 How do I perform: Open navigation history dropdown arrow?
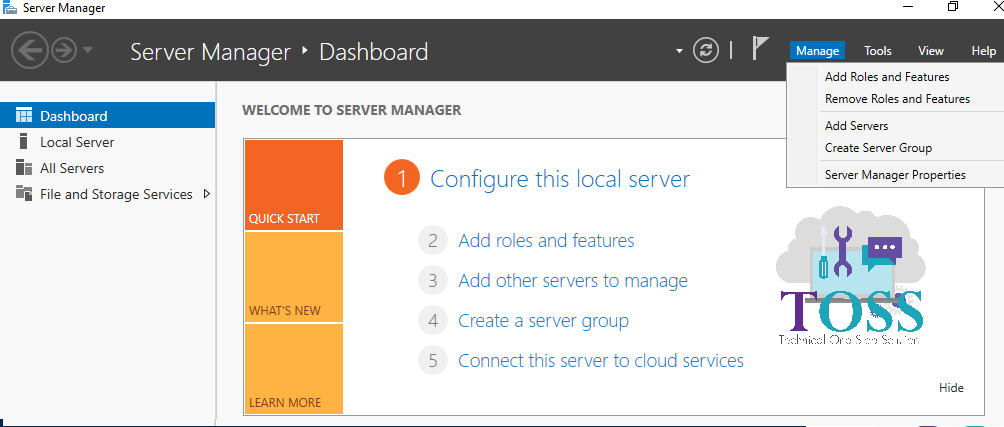(88, 51)
